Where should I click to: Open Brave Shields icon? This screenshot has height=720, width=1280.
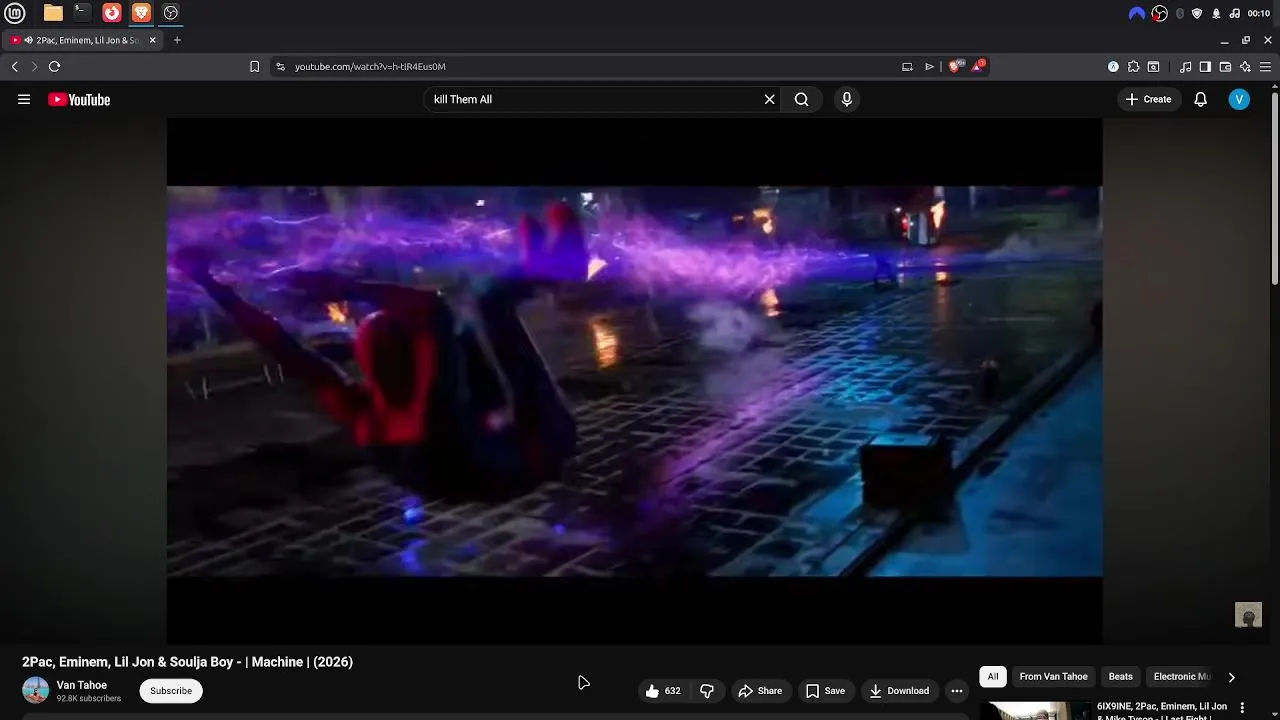(x=955, y=66)
